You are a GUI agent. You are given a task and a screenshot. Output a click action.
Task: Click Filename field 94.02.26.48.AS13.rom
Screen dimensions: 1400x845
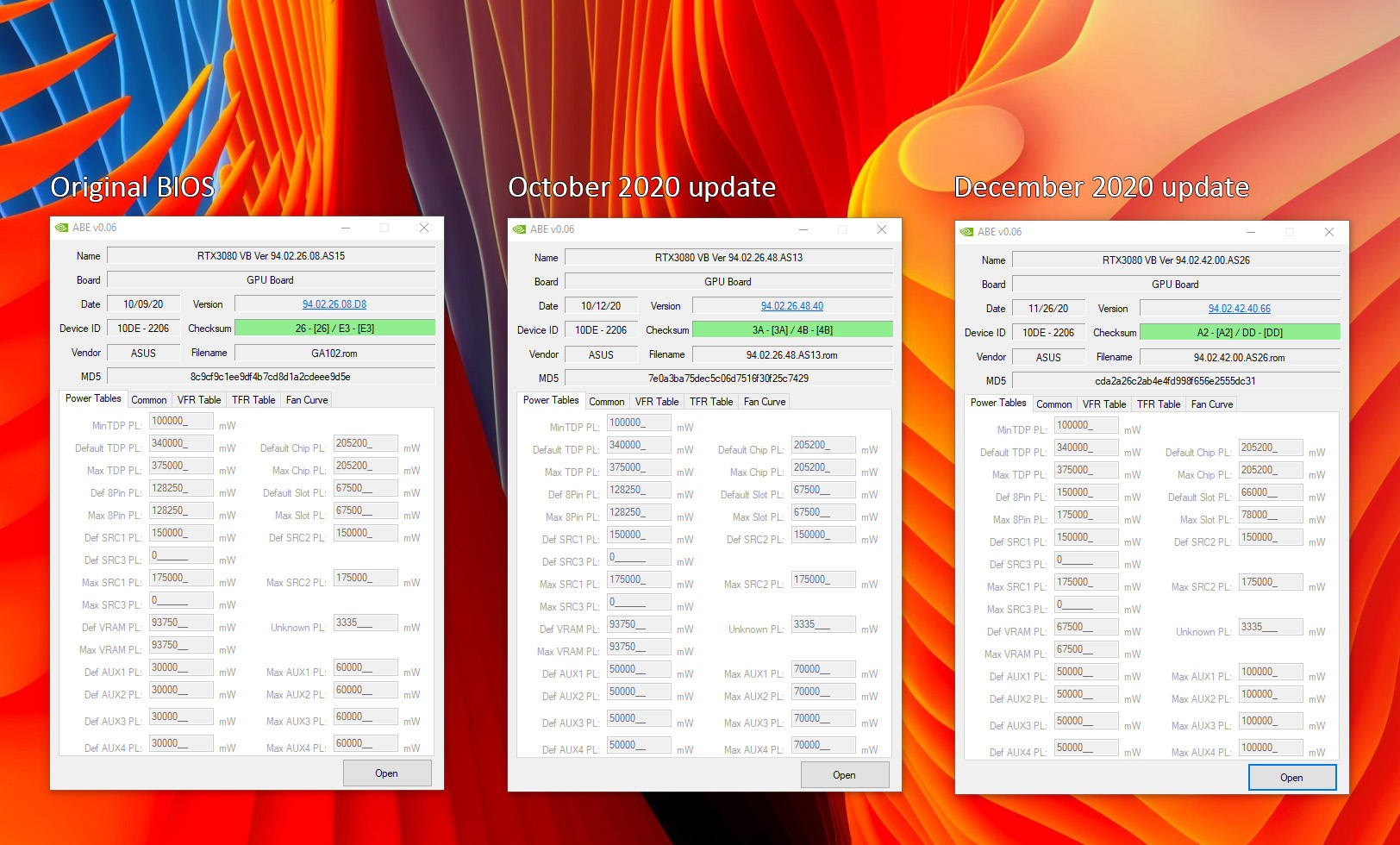click(x=792, y=354)
